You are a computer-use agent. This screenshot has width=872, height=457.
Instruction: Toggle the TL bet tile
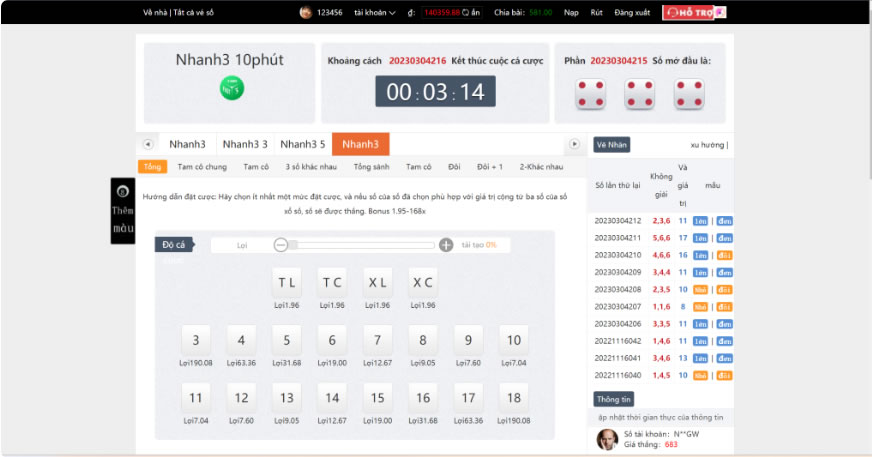pos(286,282)
